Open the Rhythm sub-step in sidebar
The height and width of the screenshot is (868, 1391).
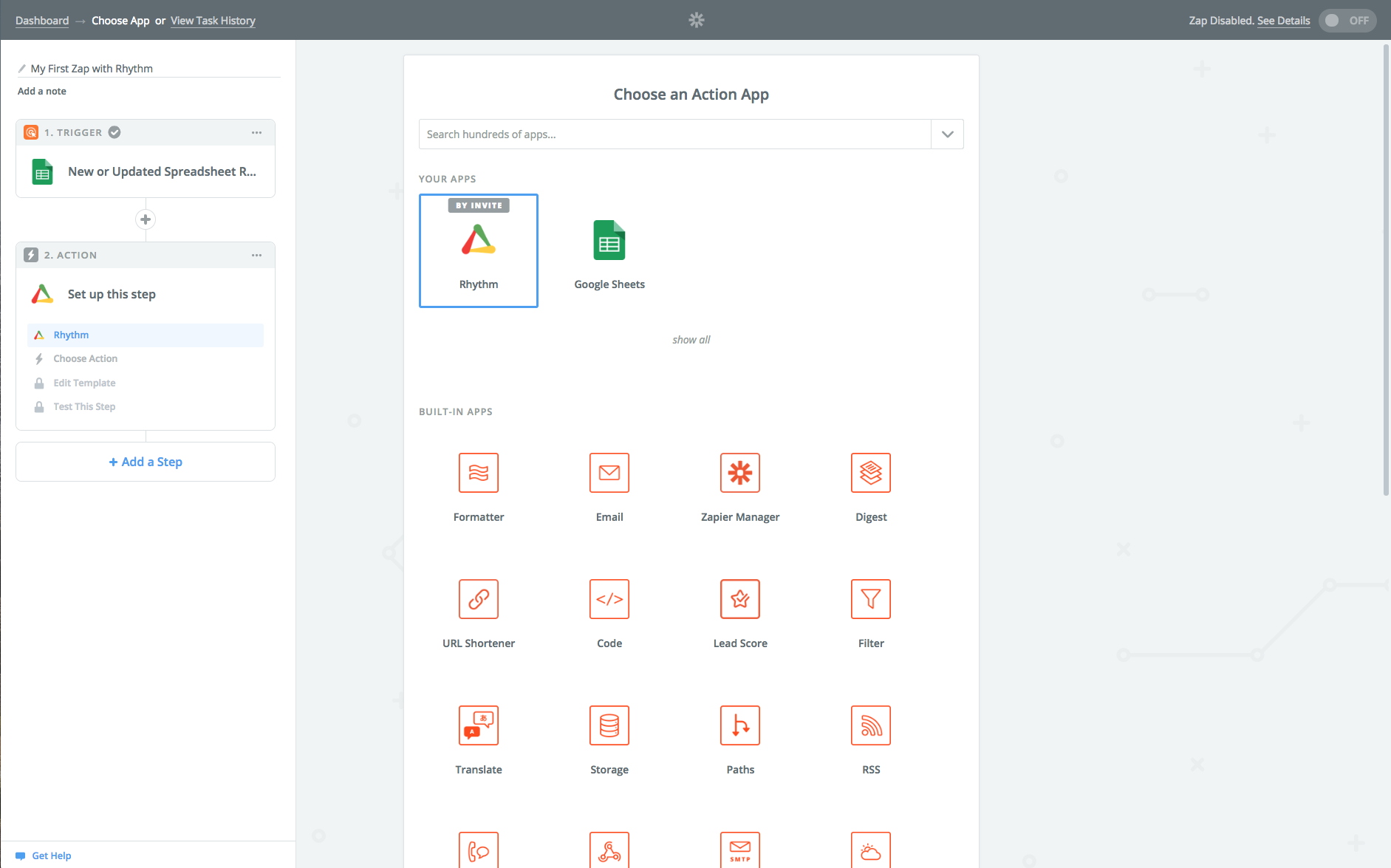coord(146,335)
